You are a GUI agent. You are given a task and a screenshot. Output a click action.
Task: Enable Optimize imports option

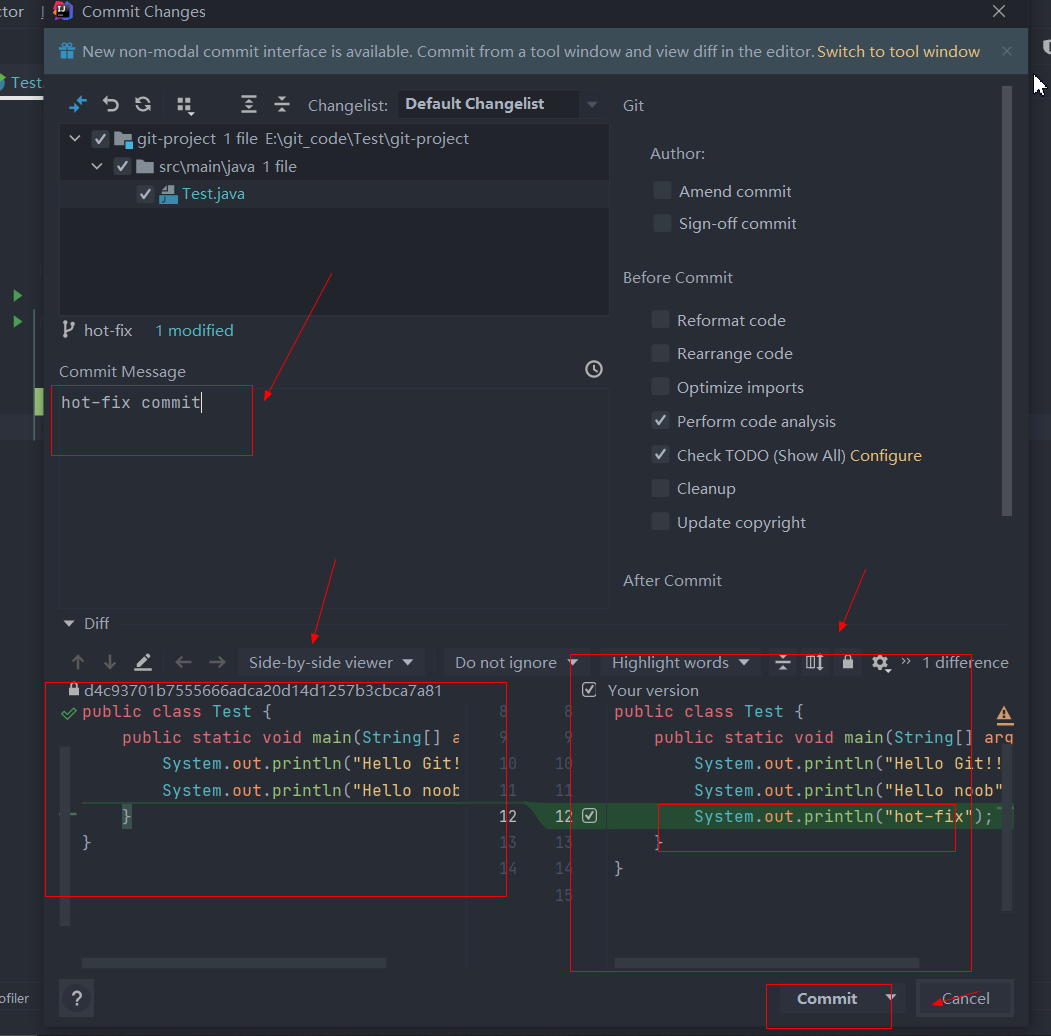pos(660,387)
